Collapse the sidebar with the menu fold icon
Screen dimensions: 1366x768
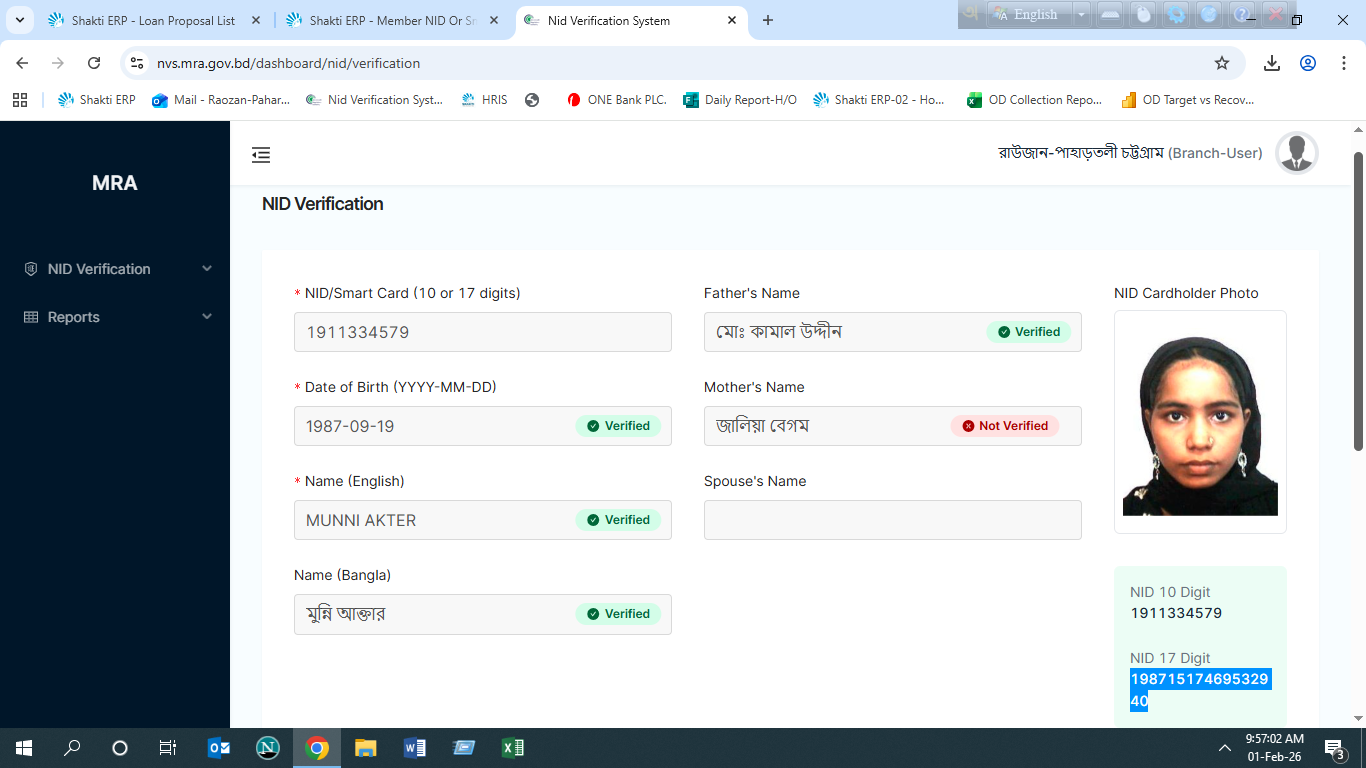(x=261, y=155)
